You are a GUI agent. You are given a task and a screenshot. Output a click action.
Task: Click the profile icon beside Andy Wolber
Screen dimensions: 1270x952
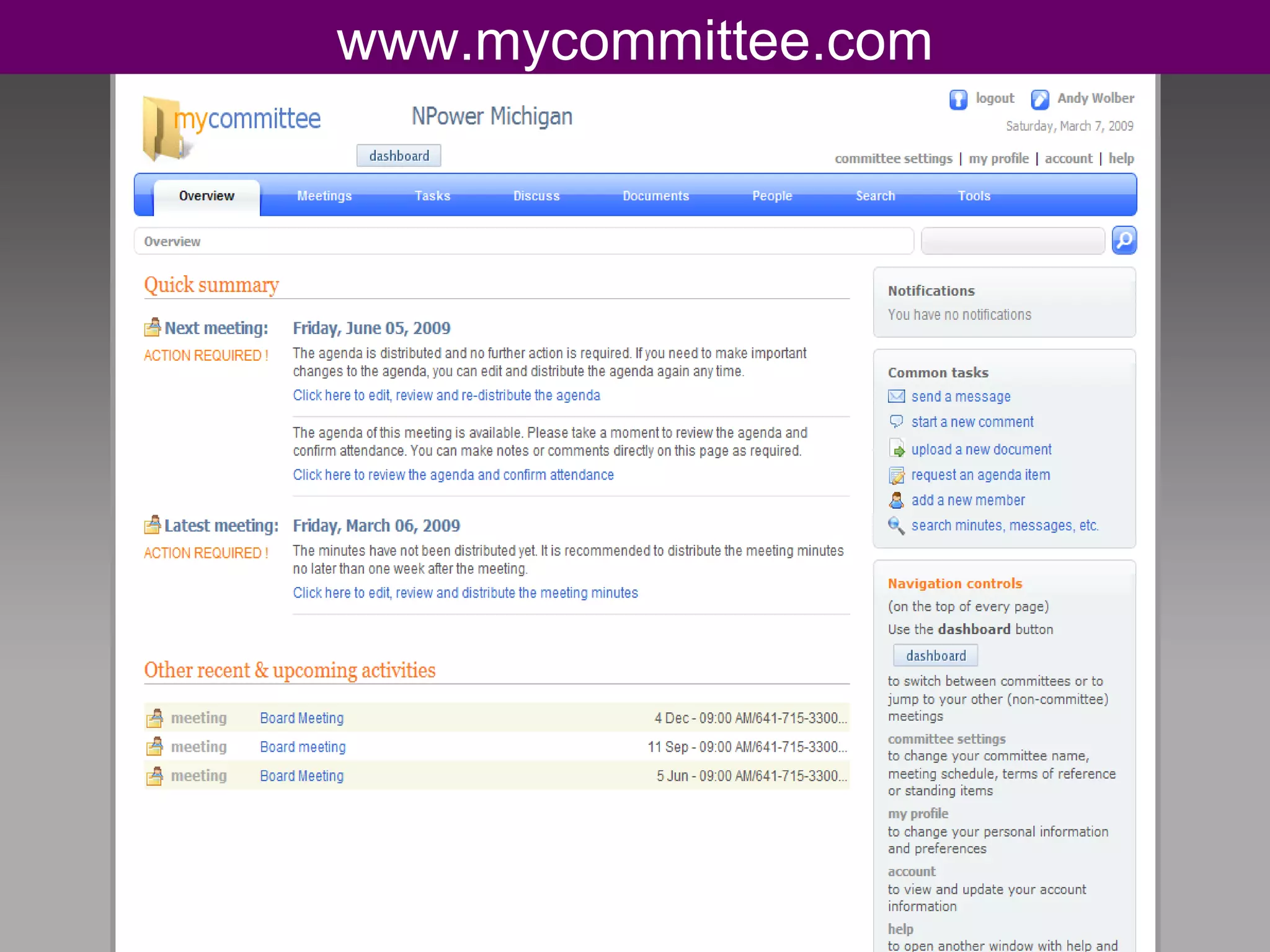(x=1040, y=99)
